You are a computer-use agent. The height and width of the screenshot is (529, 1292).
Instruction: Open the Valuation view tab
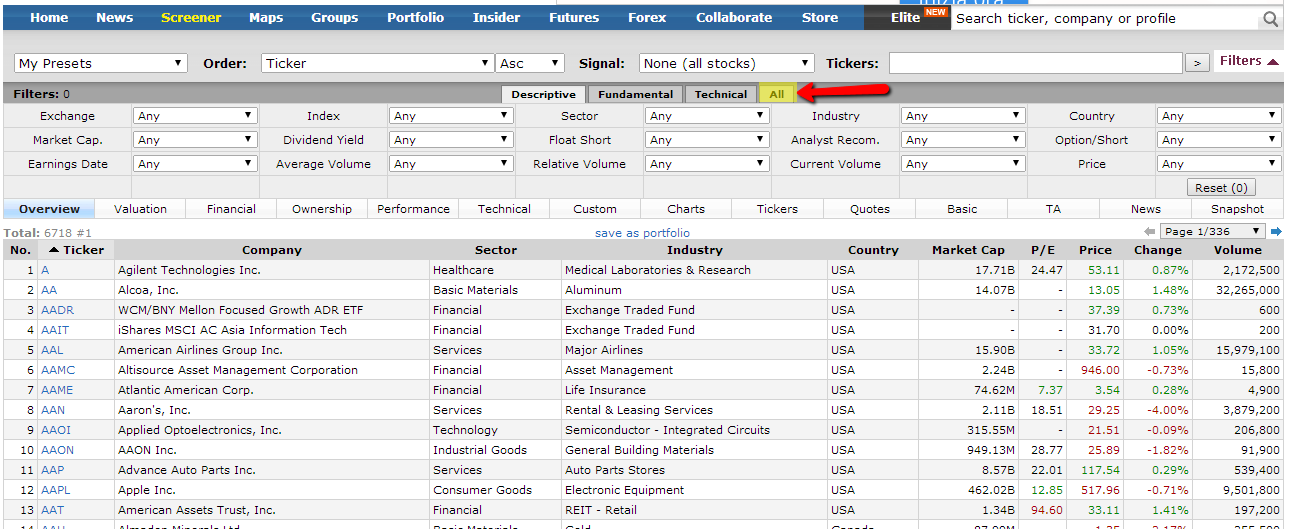click(140, 209)
